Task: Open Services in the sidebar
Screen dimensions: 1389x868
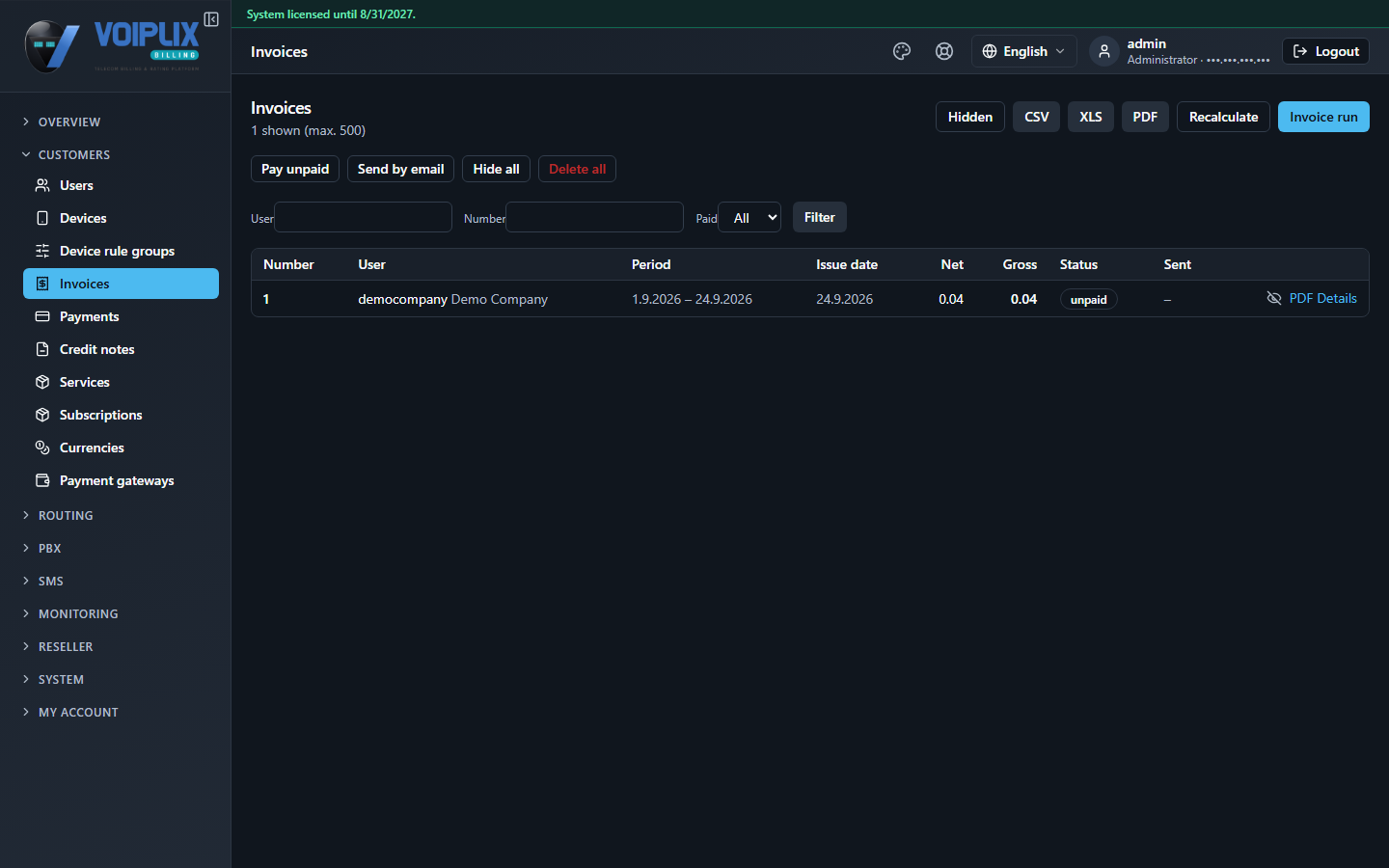Action: pyautogui.click(x=121, y=382)
